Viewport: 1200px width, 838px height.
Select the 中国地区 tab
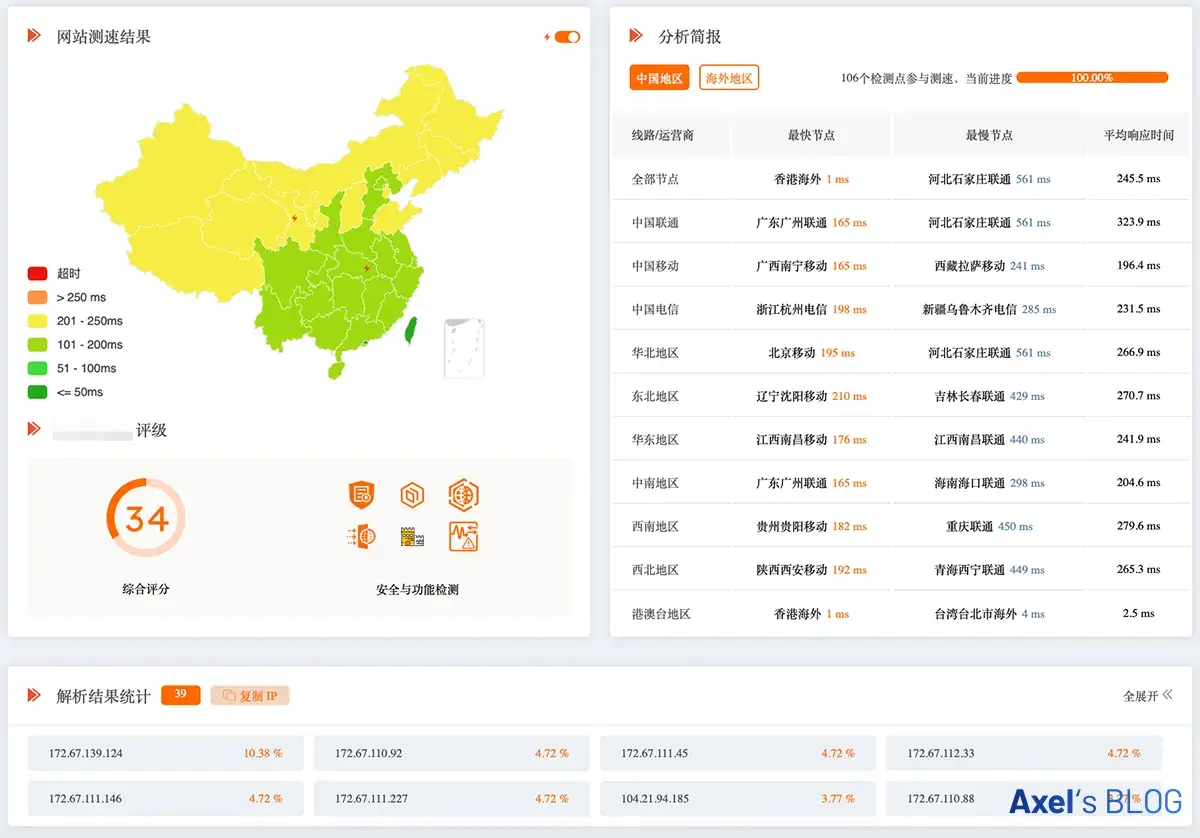click(x=659, y=78)
